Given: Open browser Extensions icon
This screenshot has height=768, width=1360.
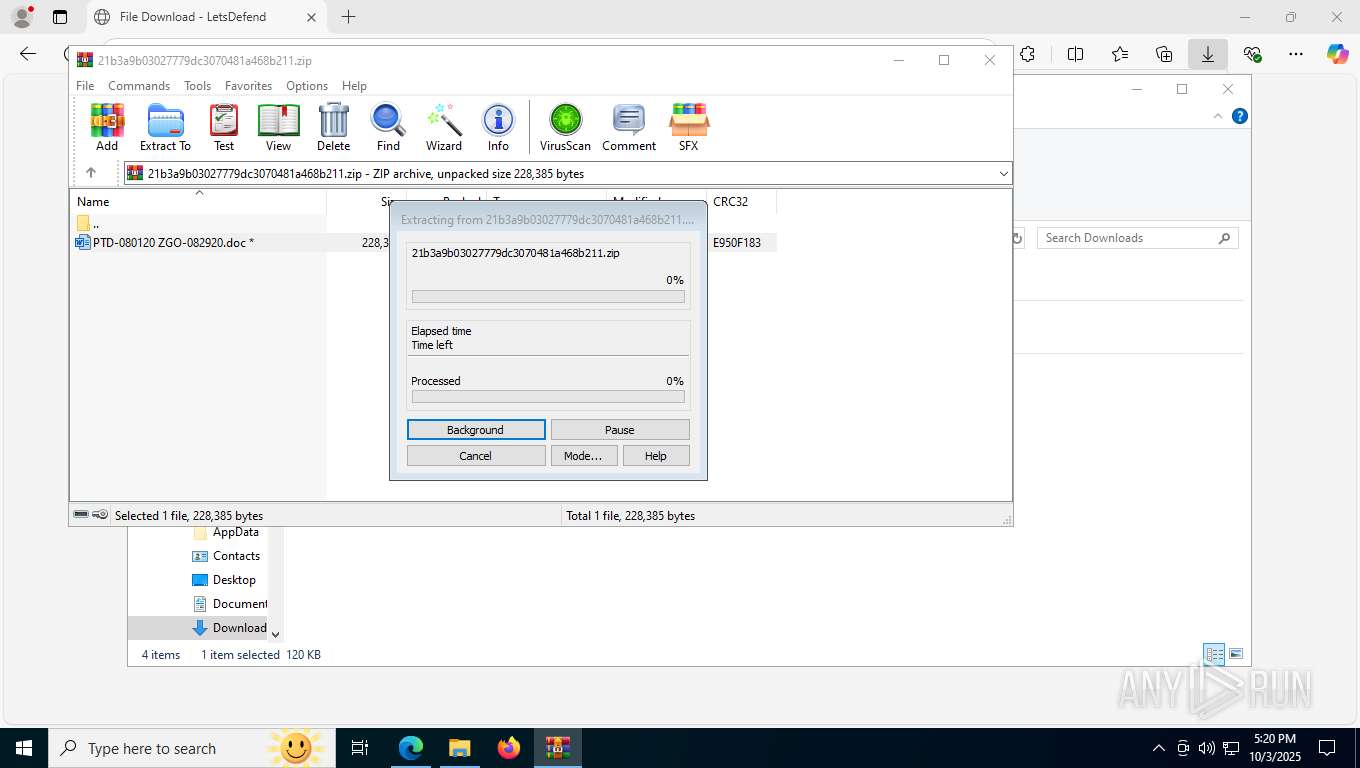Looking at the screenshot, I should [1028, 54].
